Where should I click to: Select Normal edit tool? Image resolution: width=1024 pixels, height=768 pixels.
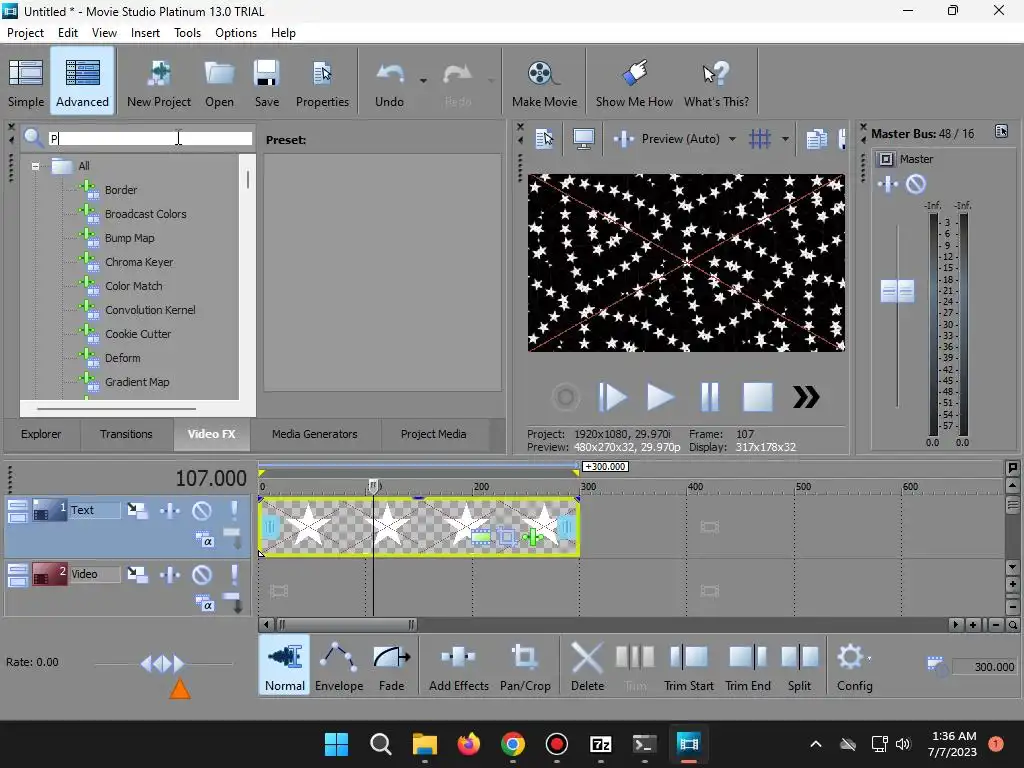(285, 665)
